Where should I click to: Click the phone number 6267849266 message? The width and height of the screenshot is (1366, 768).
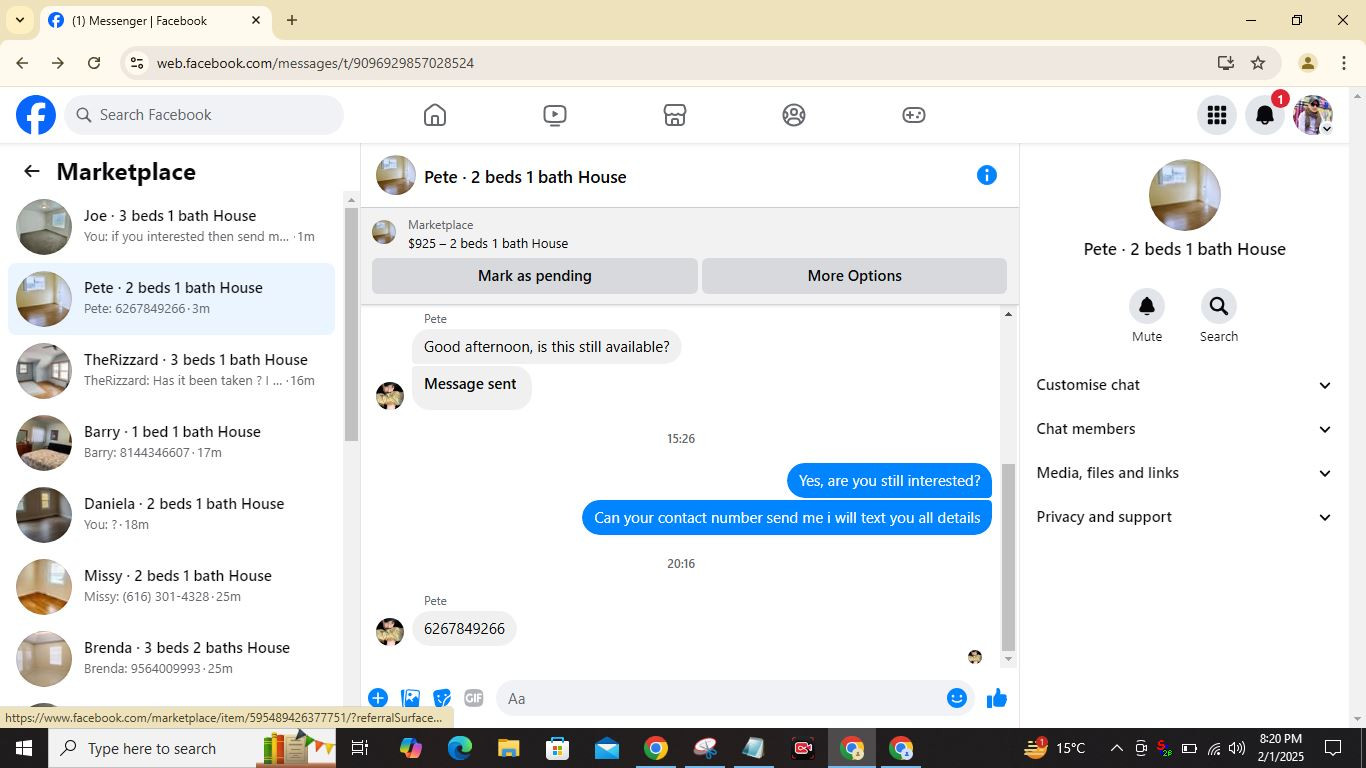465,629
